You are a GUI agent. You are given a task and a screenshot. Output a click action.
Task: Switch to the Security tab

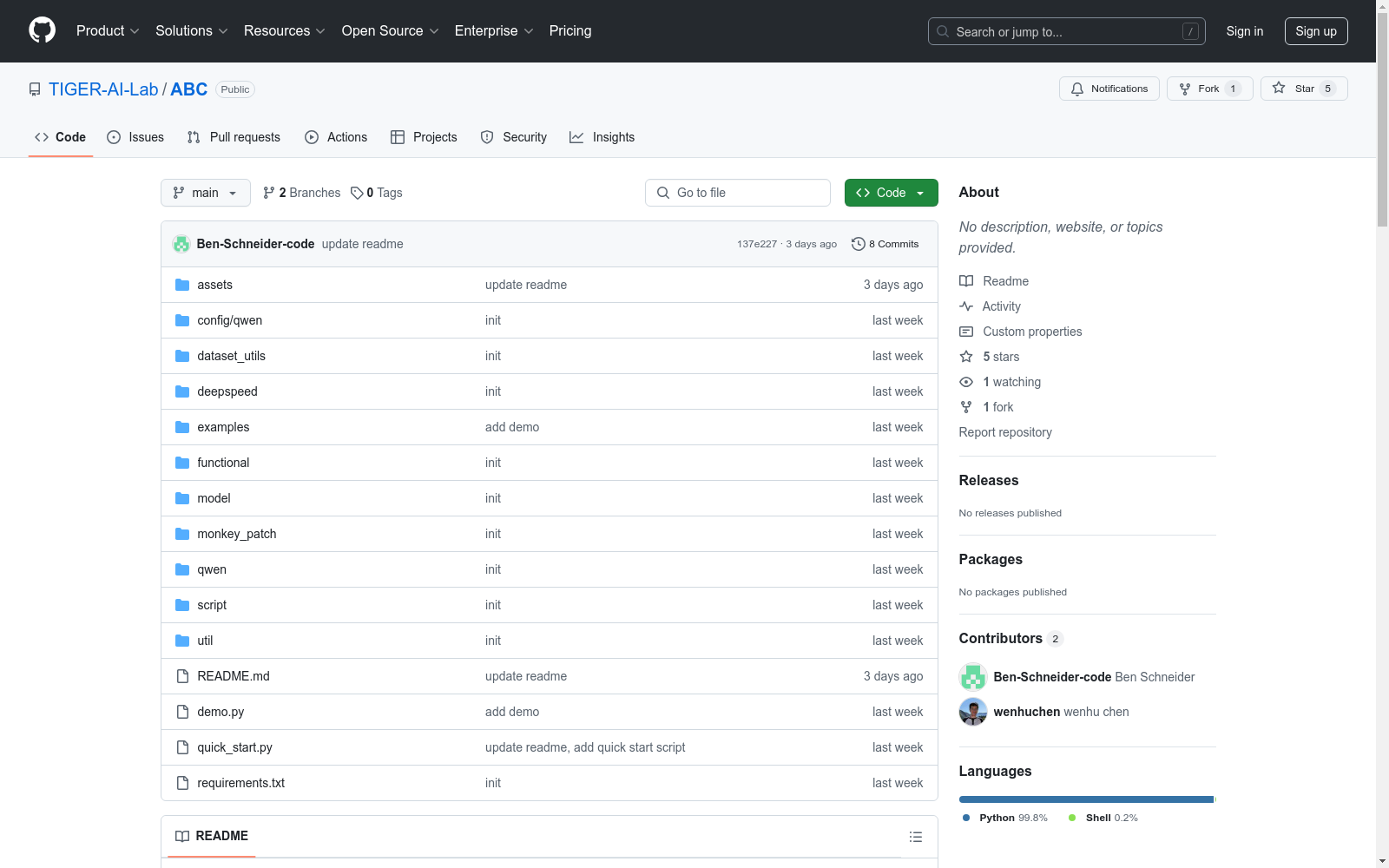(514, 137)
